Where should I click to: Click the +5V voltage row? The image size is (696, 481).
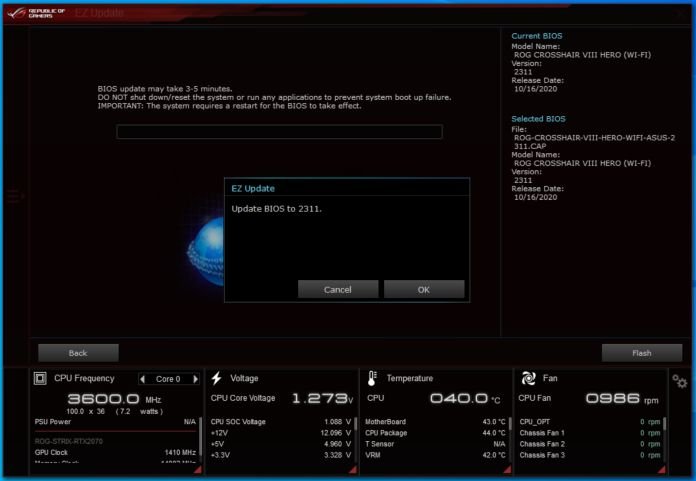281,444
